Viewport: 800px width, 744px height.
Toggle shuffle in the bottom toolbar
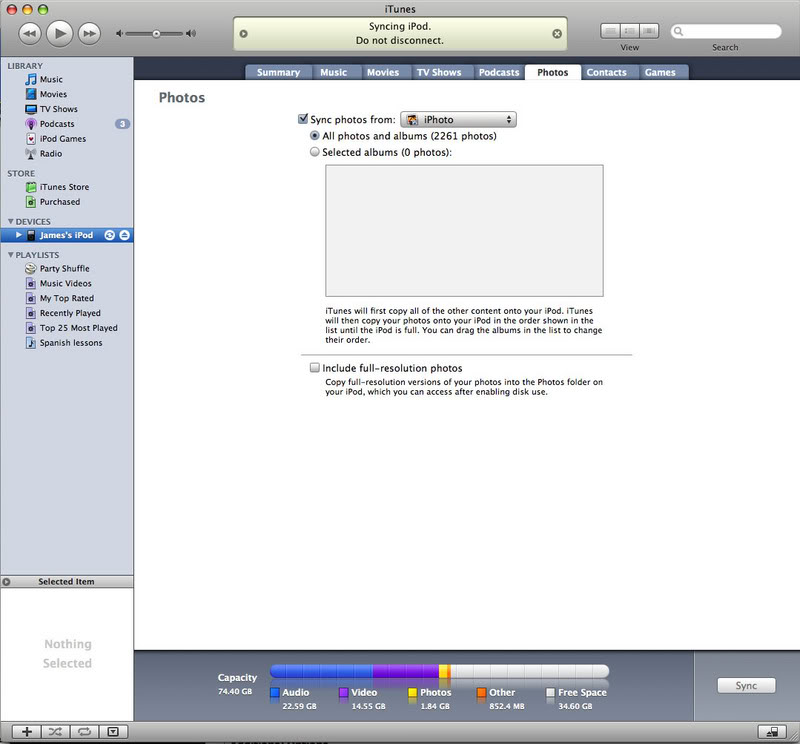[x=56, y=732]
